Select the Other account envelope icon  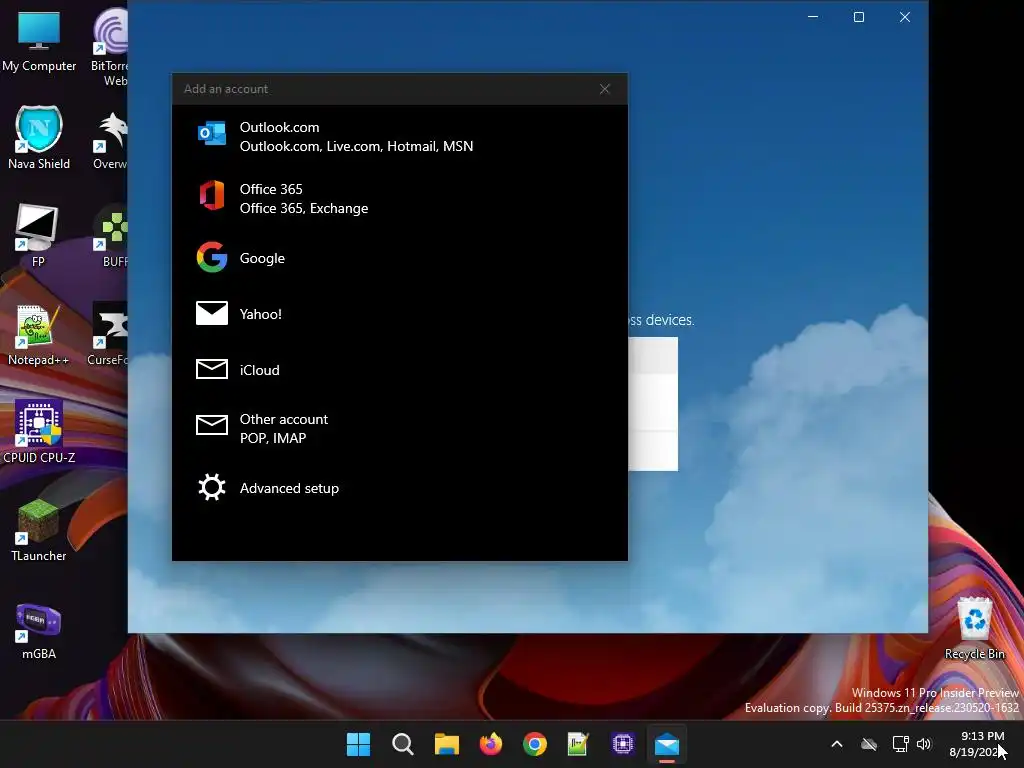[212, 425]
